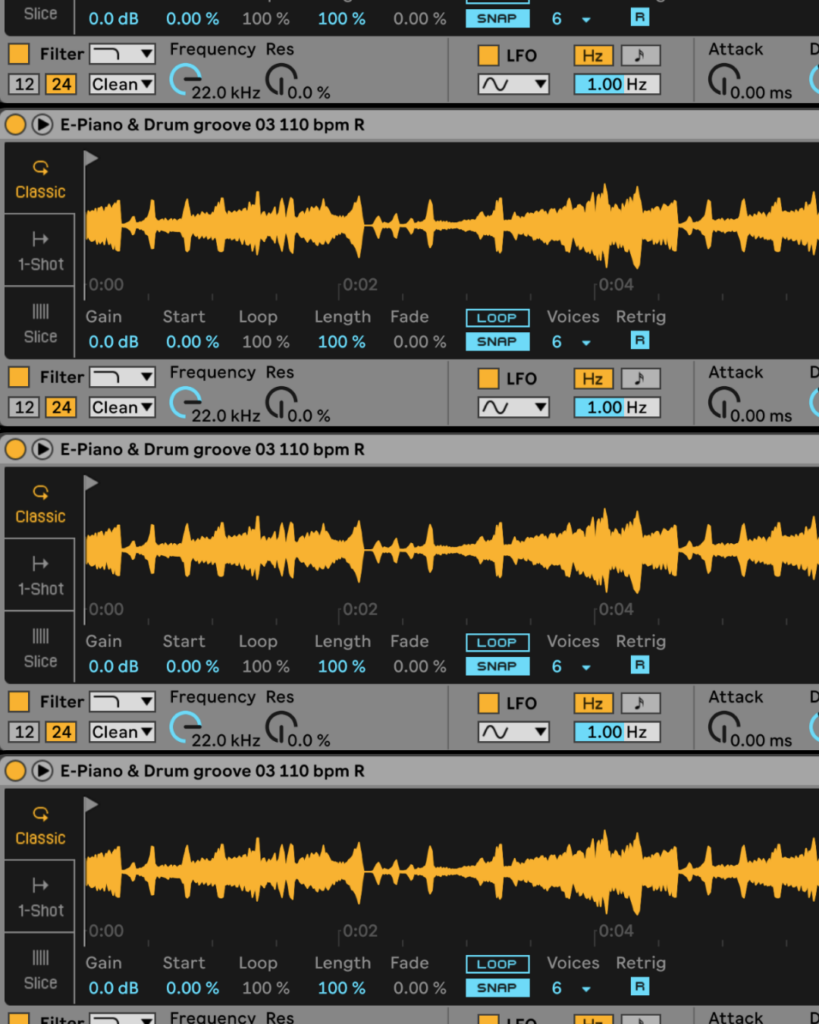Open the filter Clean circuit dropdown
819x1024 pixels.
pos(120,84)
